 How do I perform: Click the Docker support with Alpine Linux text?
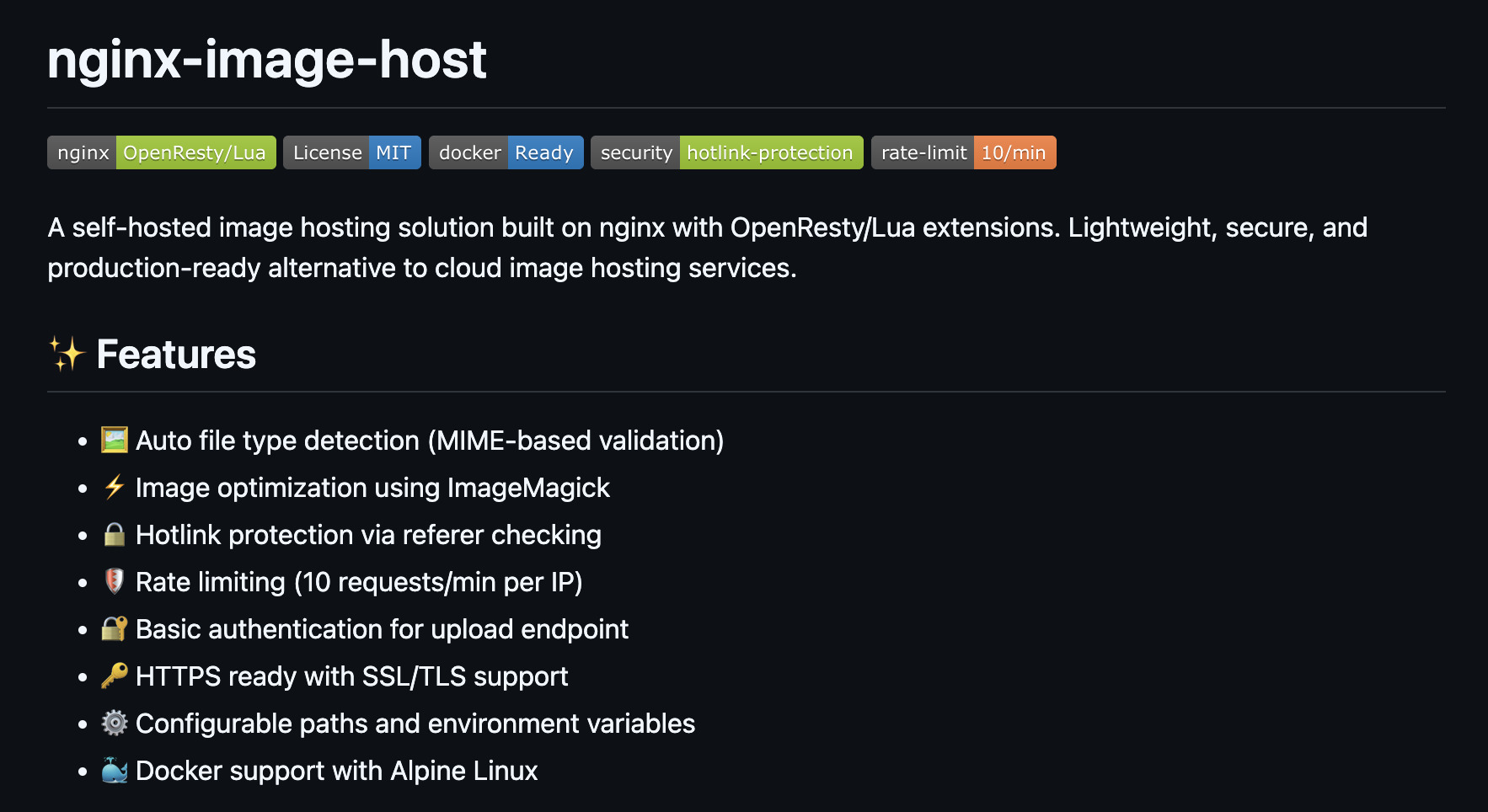click(x=336, y=771)
